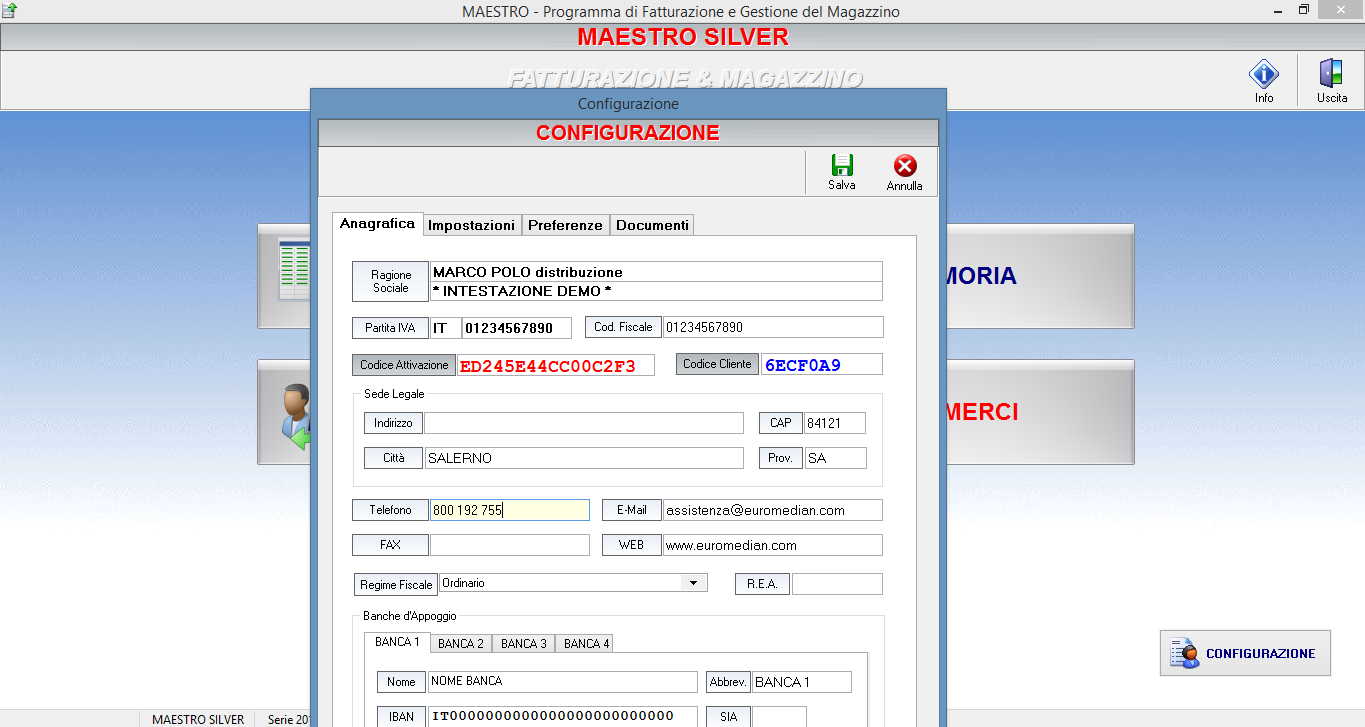Viewport: 1365px width, 727px height.
Task: Click the bank Nome label button
Action: (401, 682)
